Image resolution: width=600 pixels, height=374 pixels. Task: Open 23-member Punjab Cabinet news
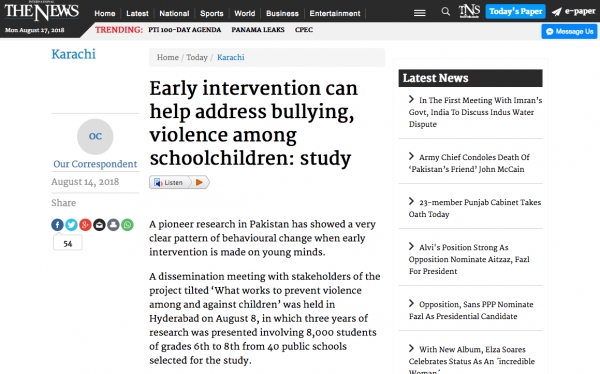[x=475, y=208]
